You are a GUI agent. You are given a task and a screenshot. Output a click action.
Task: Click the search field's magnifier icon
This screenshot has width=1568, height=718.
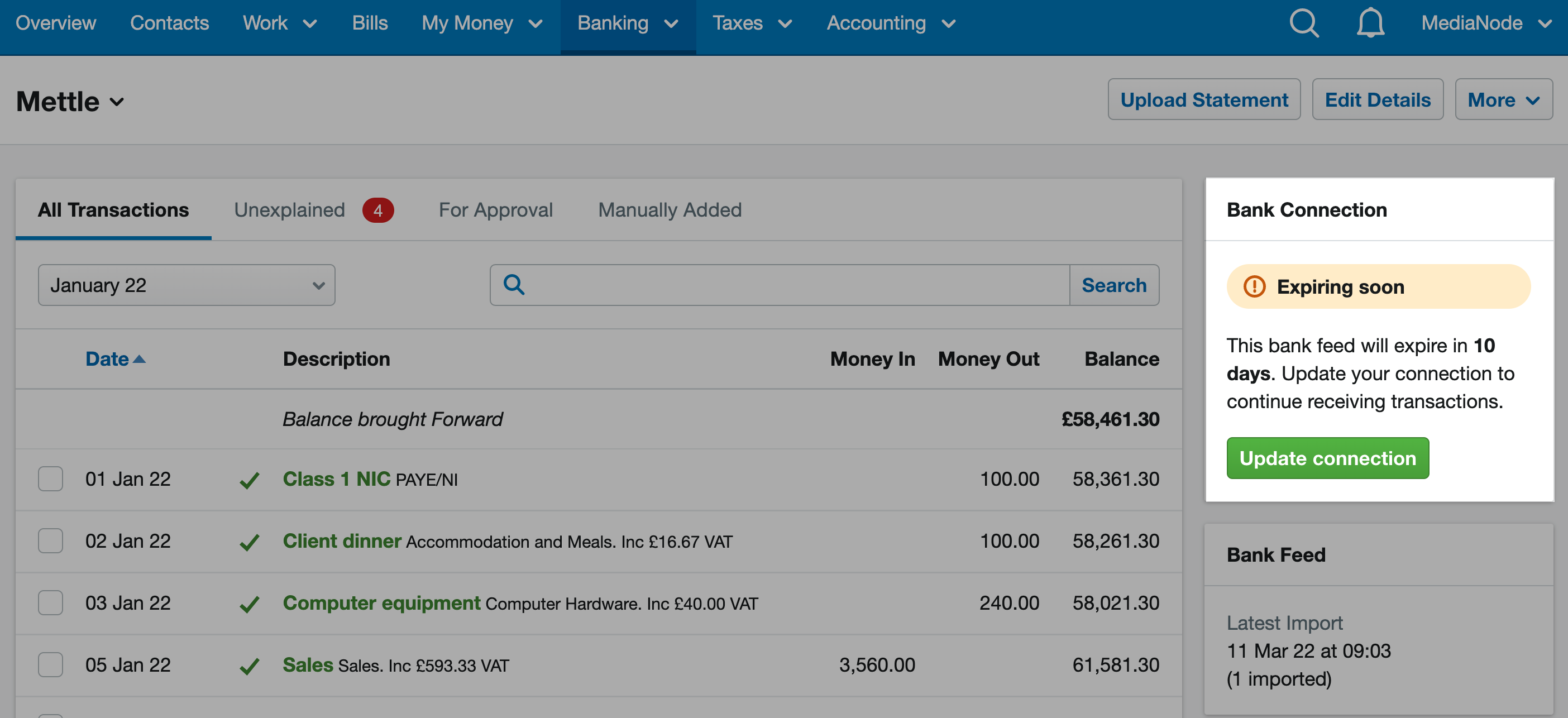(x=514, y=284)
